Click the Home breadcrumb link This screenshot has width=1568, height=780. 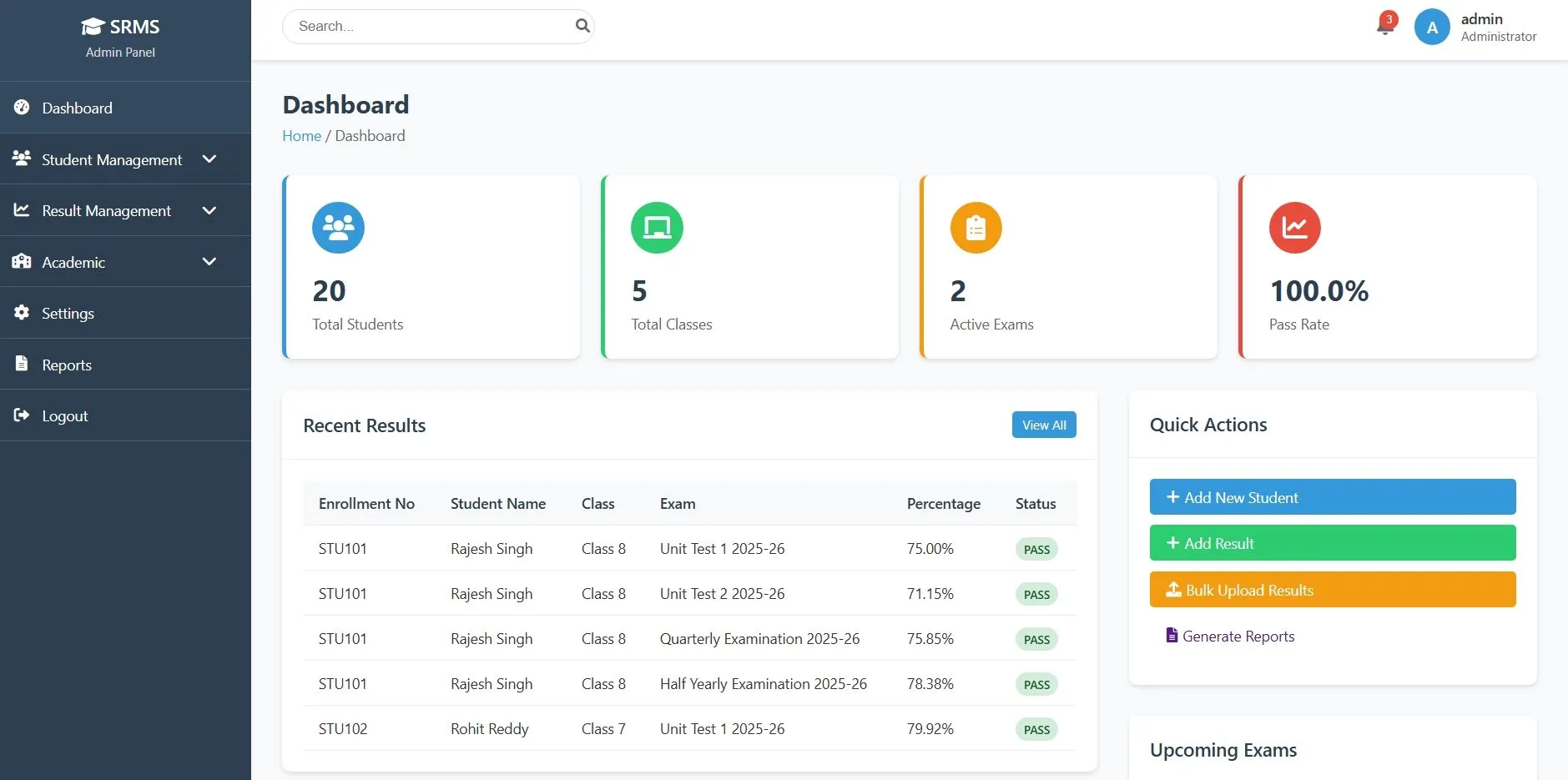pyautogui.click(x=301, y=135)
